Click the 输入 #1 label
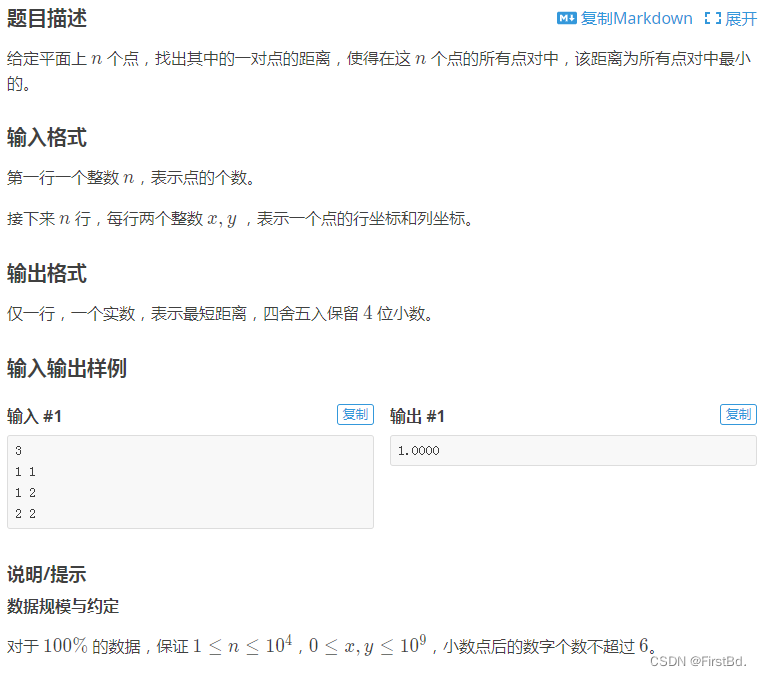Screen dimensions: 761x676 (x=34, y=416)
